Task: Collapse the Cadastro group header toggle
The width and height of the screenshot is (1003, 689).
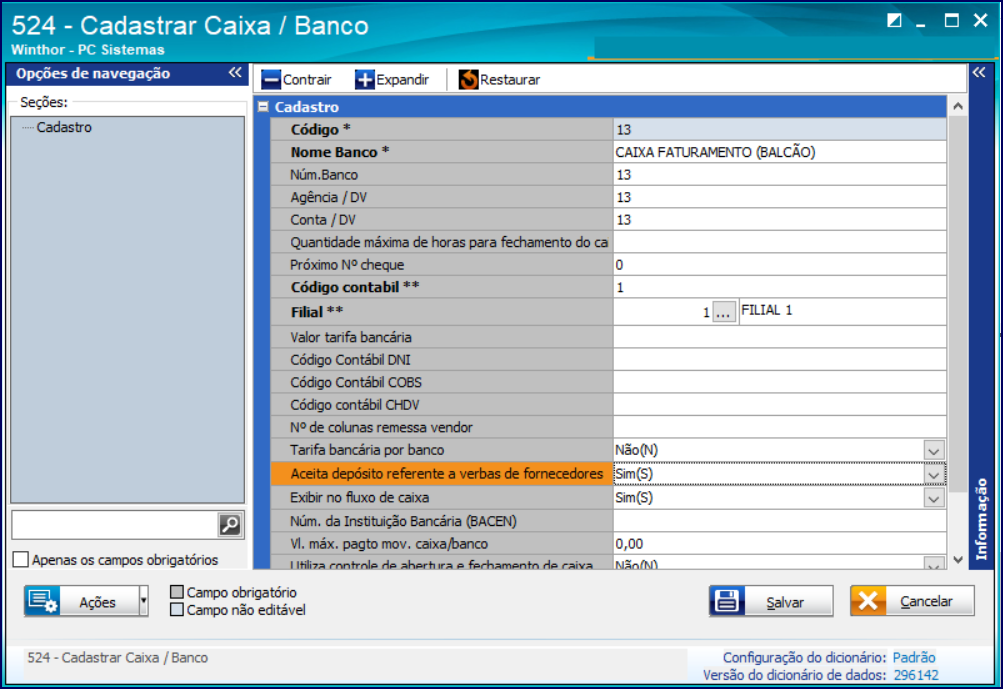Action: click(x=264, y=107)
